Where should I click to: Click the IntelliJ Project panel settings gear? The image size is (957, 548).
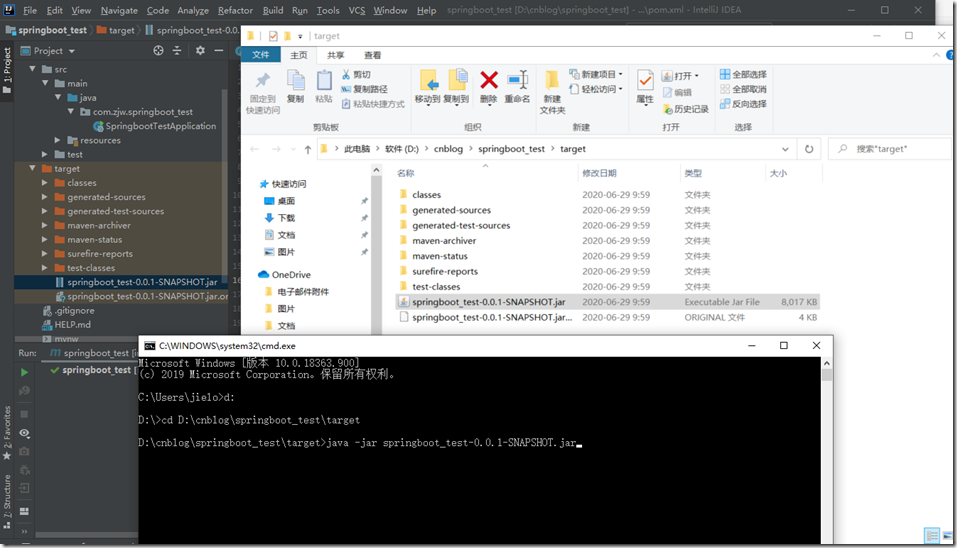pyautogui.click(x=200, y=51)
